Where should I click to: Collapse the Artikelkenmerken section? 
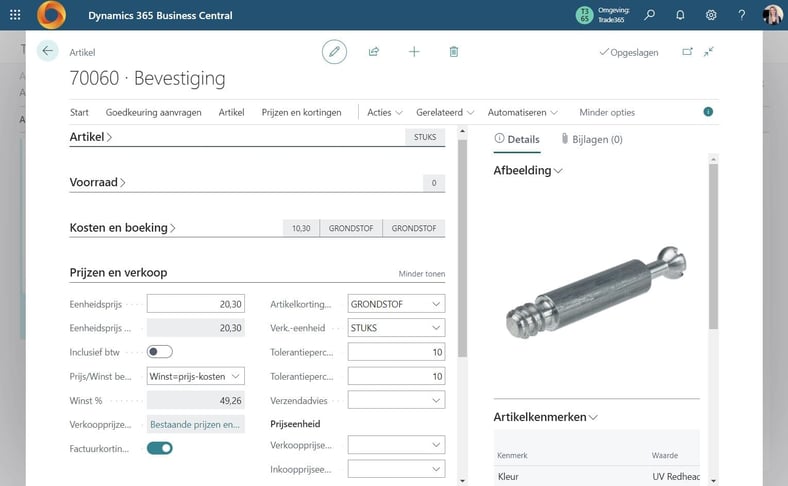click(x=545, y=417)
